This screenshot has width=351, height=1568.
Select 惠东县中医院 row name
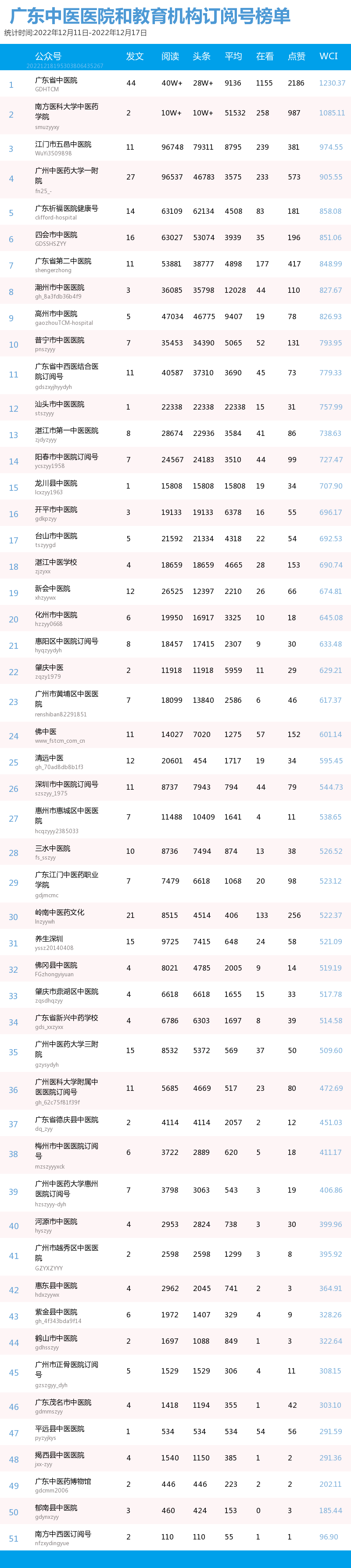(56, 1285)
